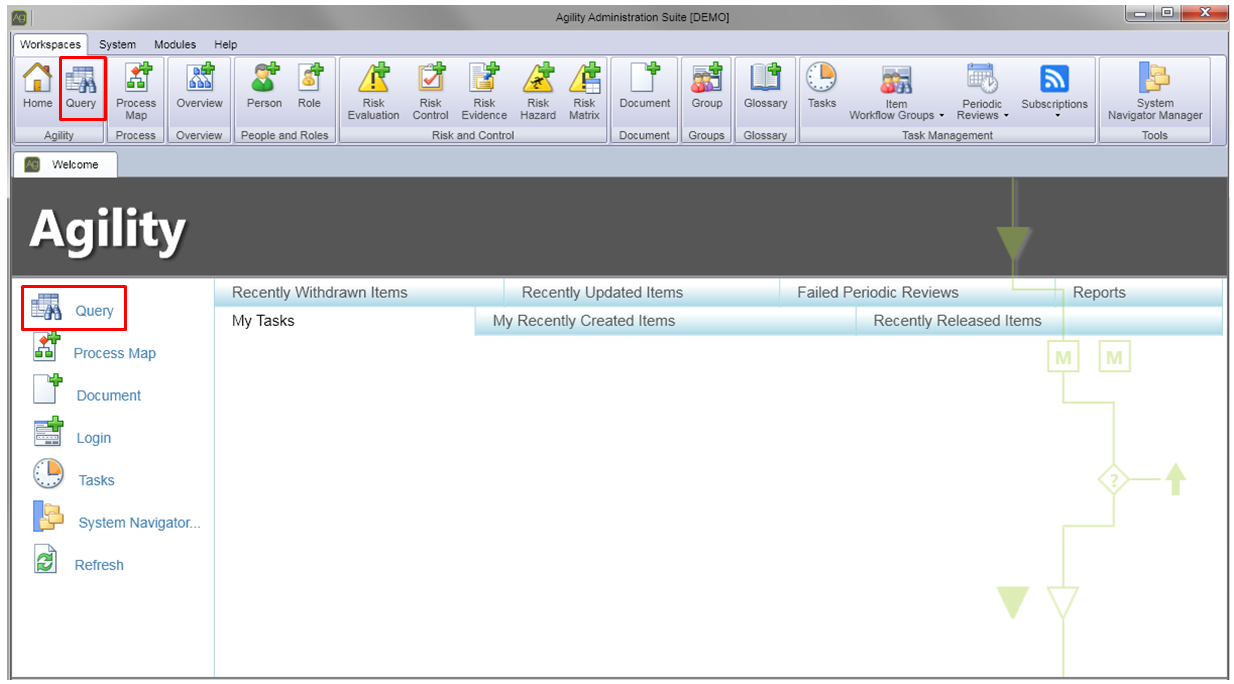Switch to the Welcome document tab
Screen dimensions: 1234x684
[x=65, y=165]
